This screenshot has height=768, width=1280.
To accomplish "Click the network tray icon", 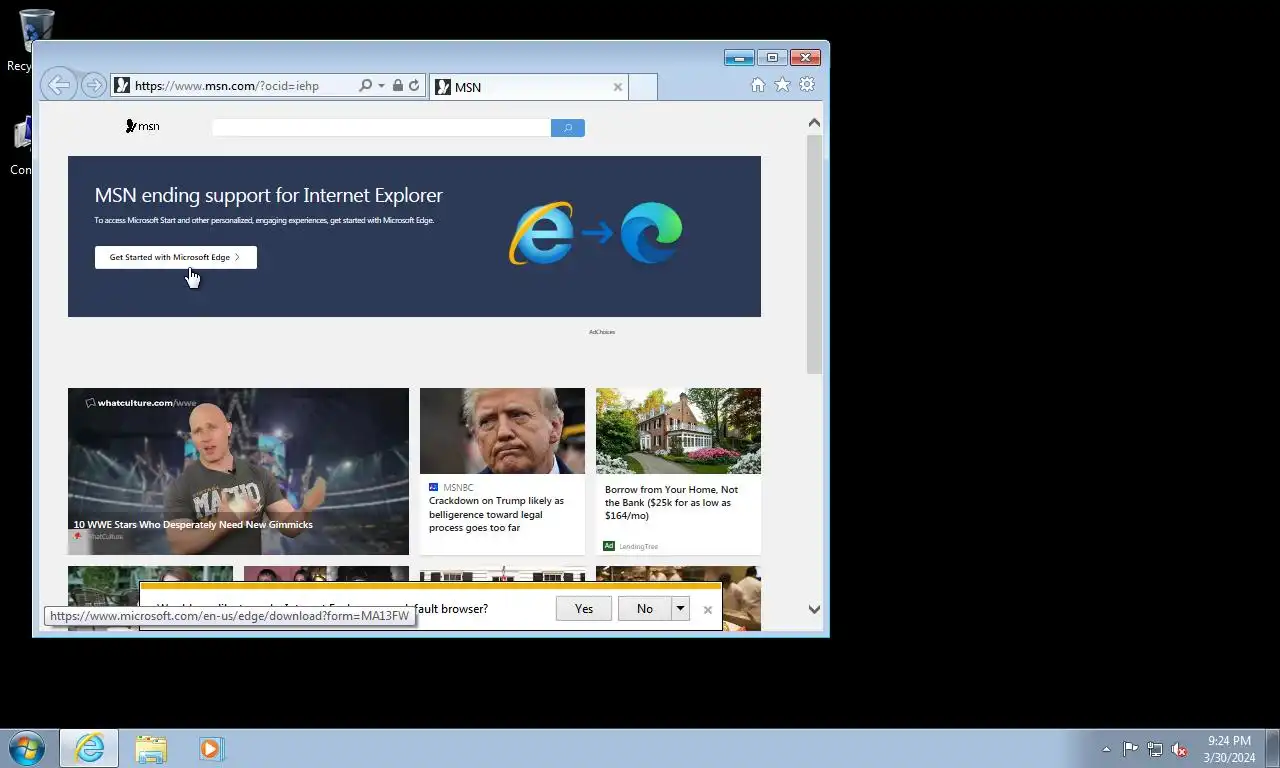I will (1155, 749).
